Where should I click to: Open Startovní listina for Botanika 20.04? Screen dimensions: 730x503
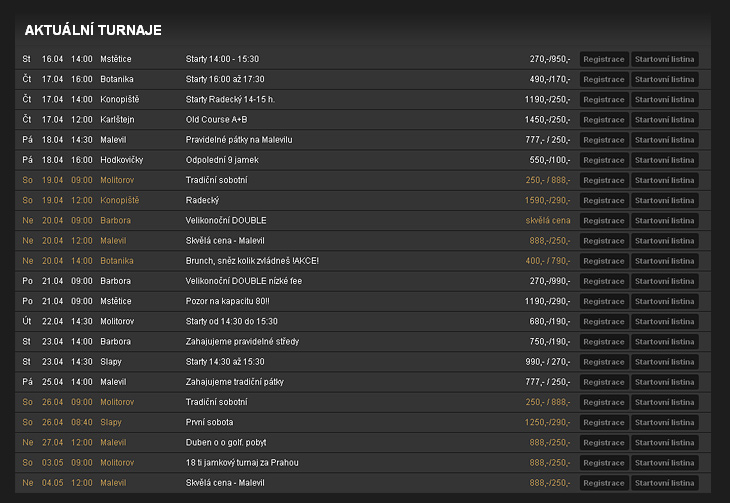[664, 261]
